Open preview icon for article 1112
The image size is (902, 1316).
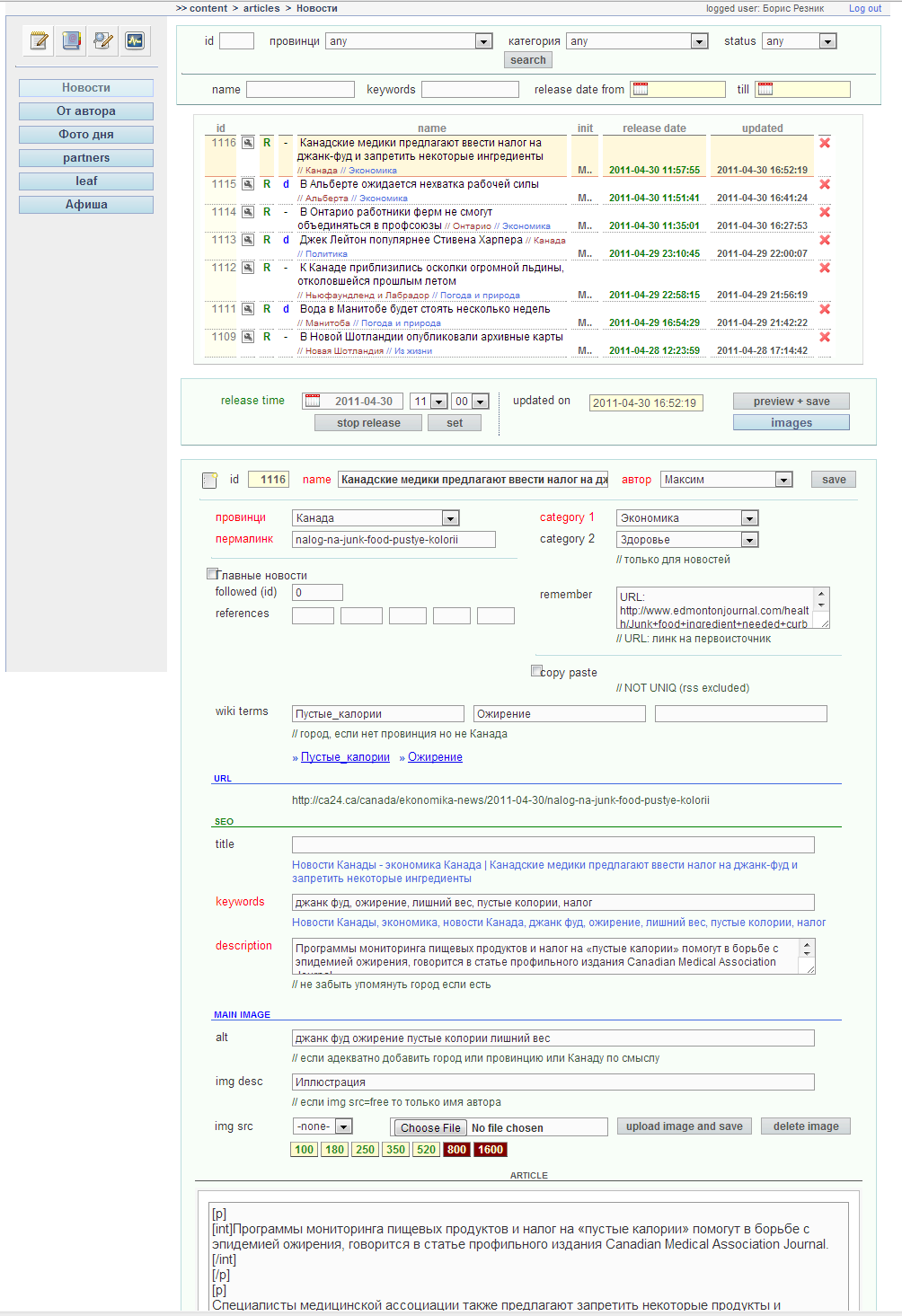click(248, 268)
